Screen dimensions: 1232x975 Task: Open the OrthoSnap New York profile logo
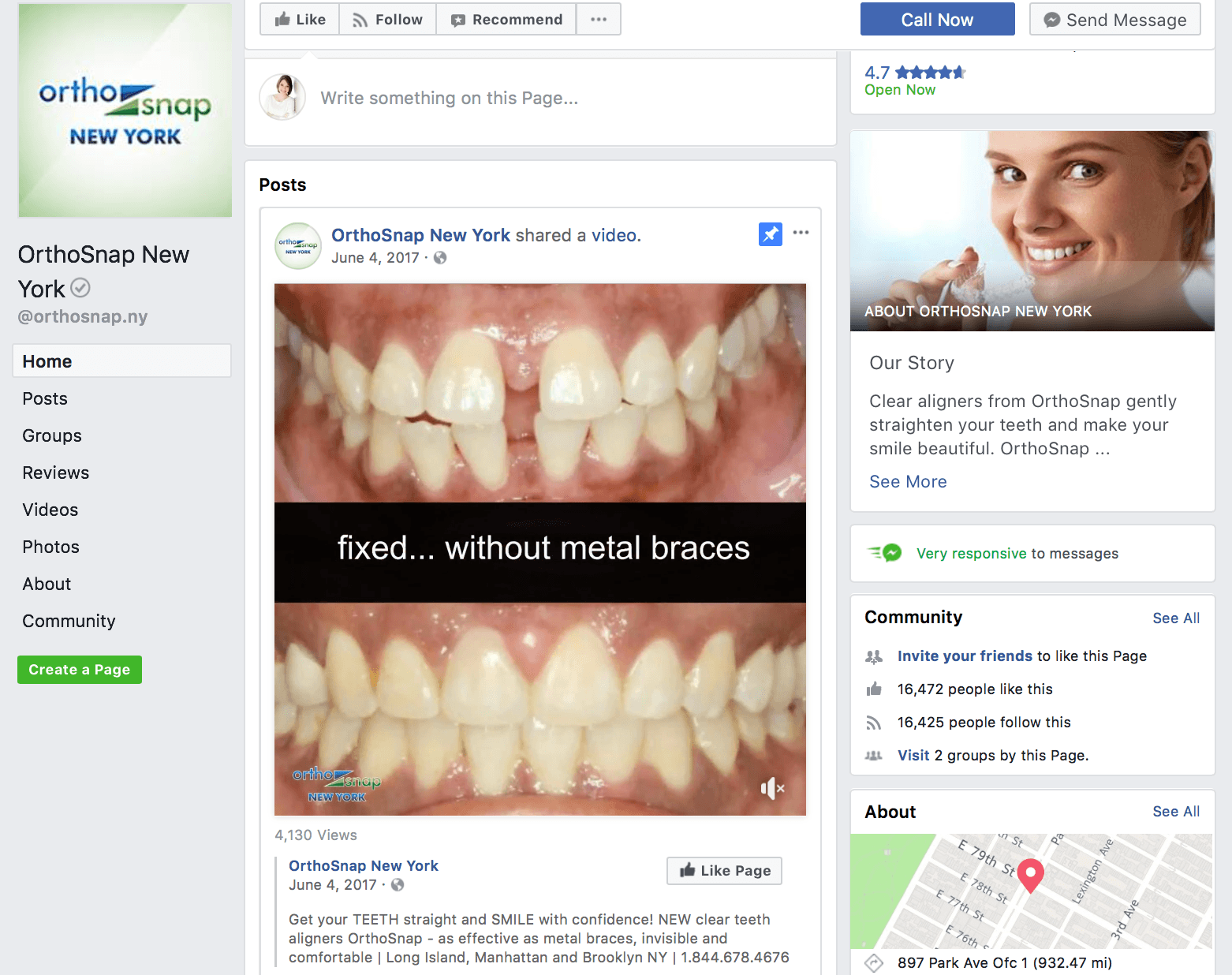[x=125, y=110]
